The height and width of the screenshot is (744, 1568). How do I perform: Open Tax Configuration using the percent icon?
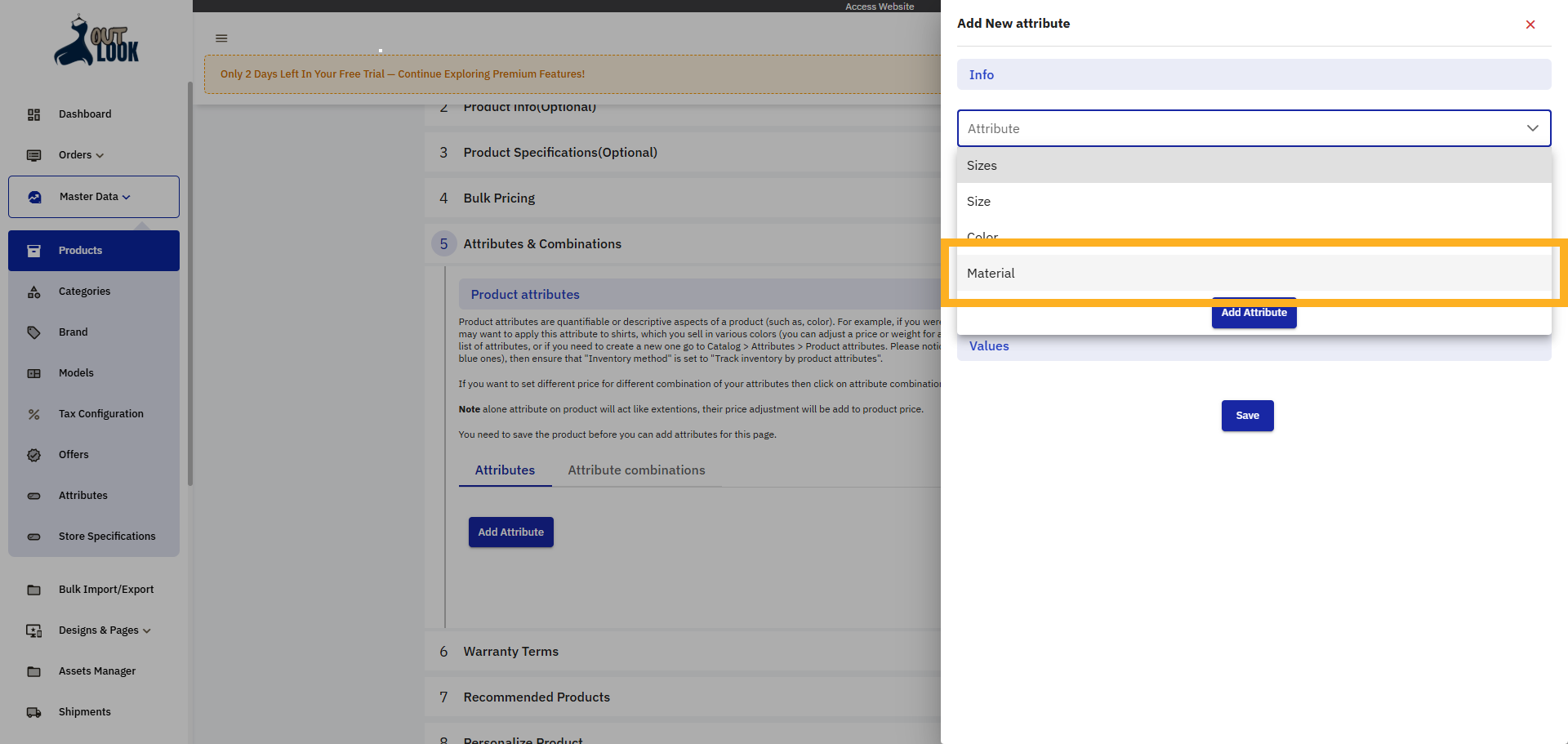[x=33, y=414]
